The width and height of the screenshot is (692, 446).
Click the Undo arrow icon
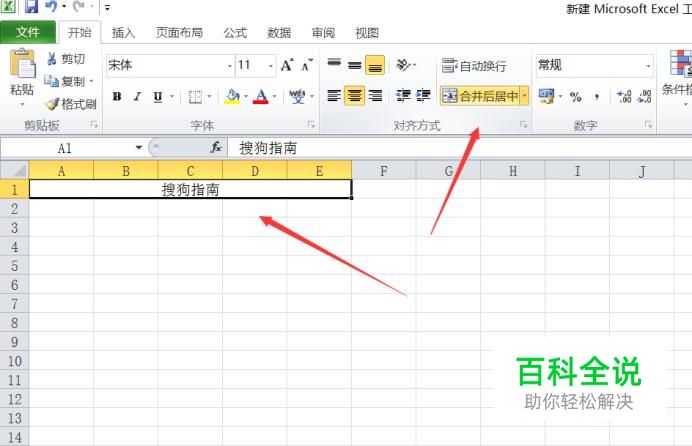point(51,6)
